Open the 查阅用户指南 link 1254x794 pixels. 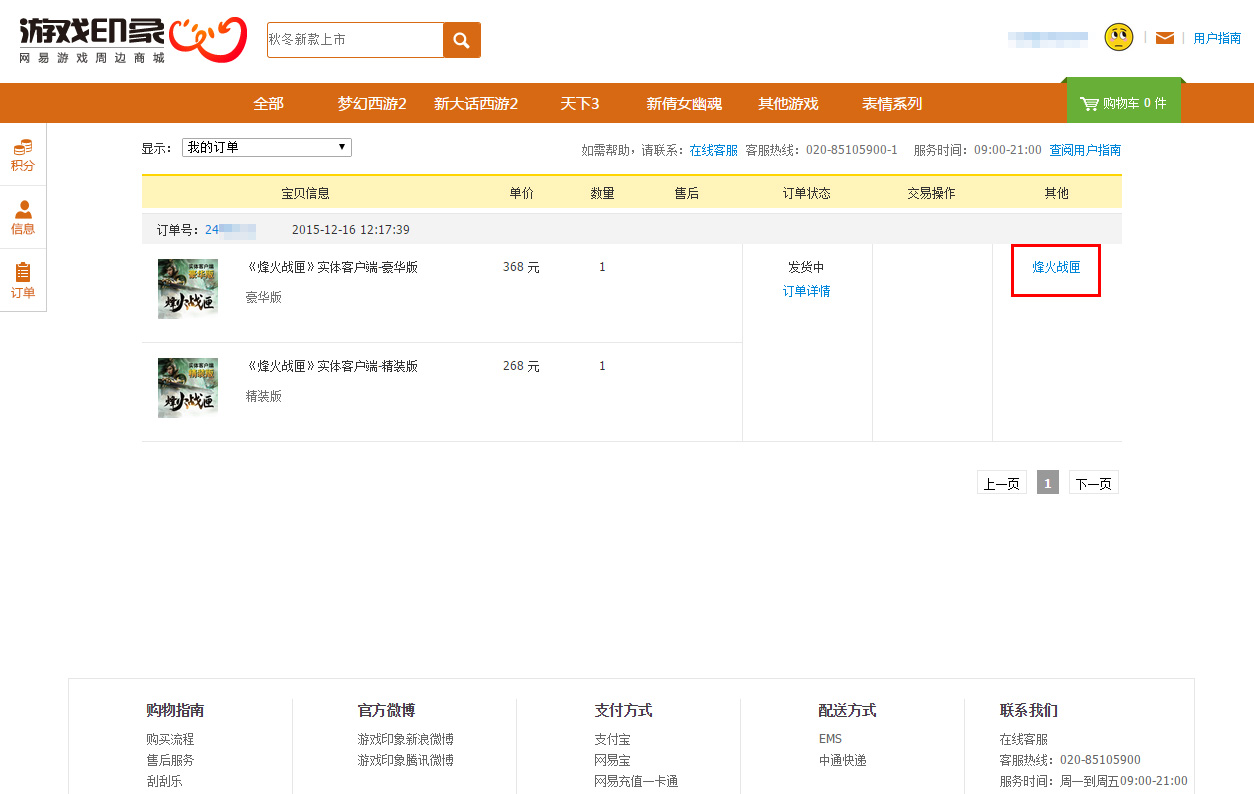coord(1085,150)
